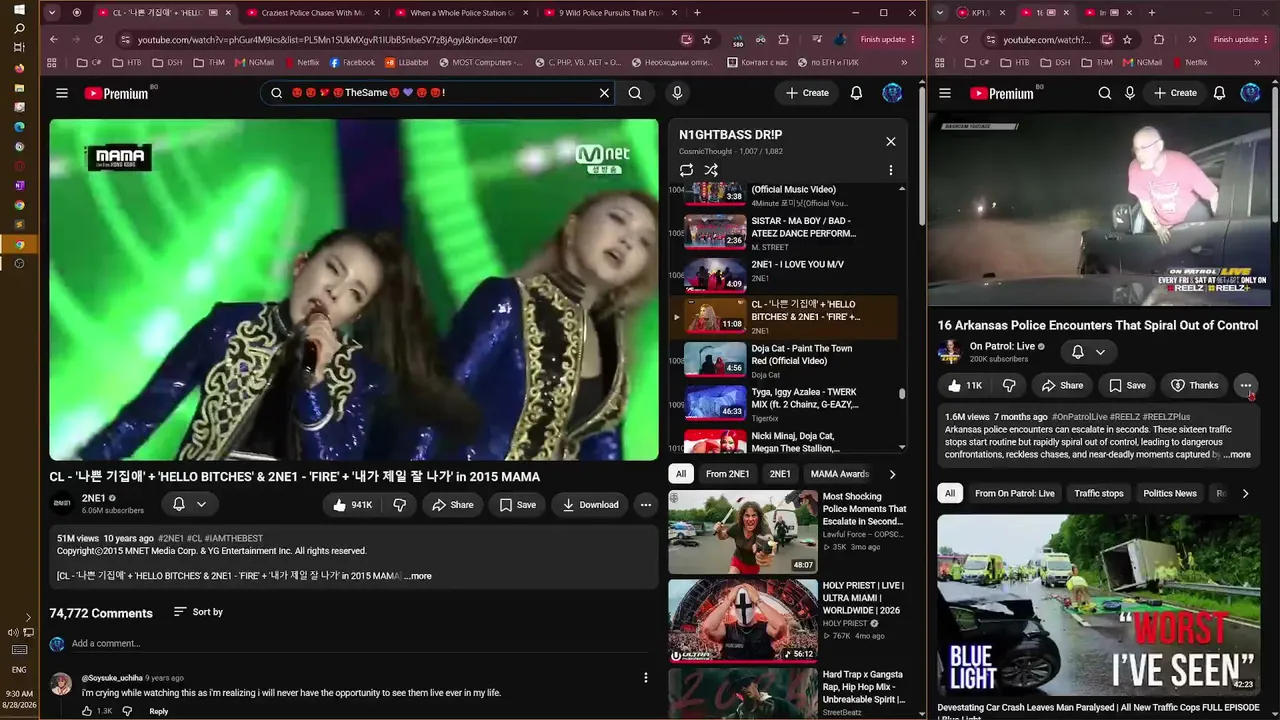Open the comments Sort by menu
Image resolution: width=1280 pixels, height=720 pixels.
click(x=198, y=612)
